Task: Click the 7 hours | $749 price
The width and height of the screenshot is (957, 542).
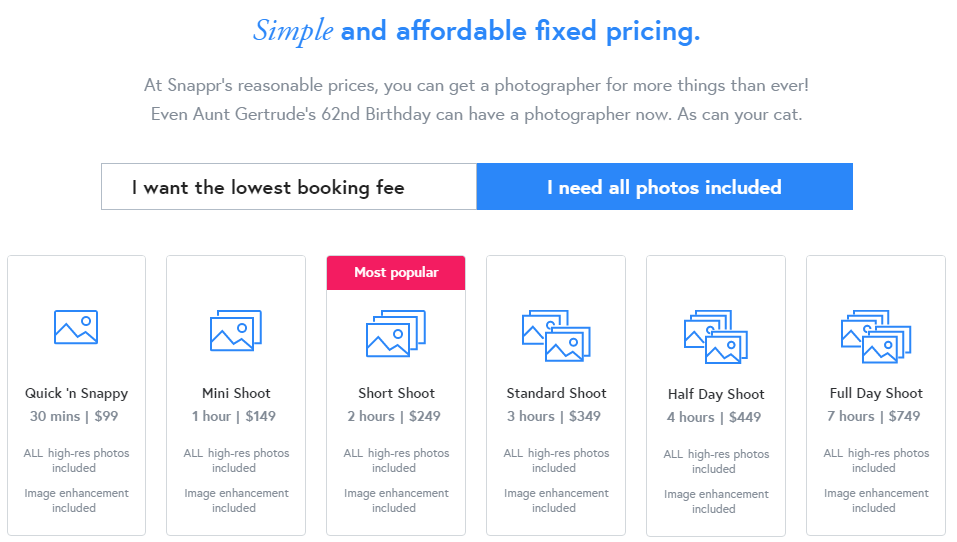Action: click(873, 416)
